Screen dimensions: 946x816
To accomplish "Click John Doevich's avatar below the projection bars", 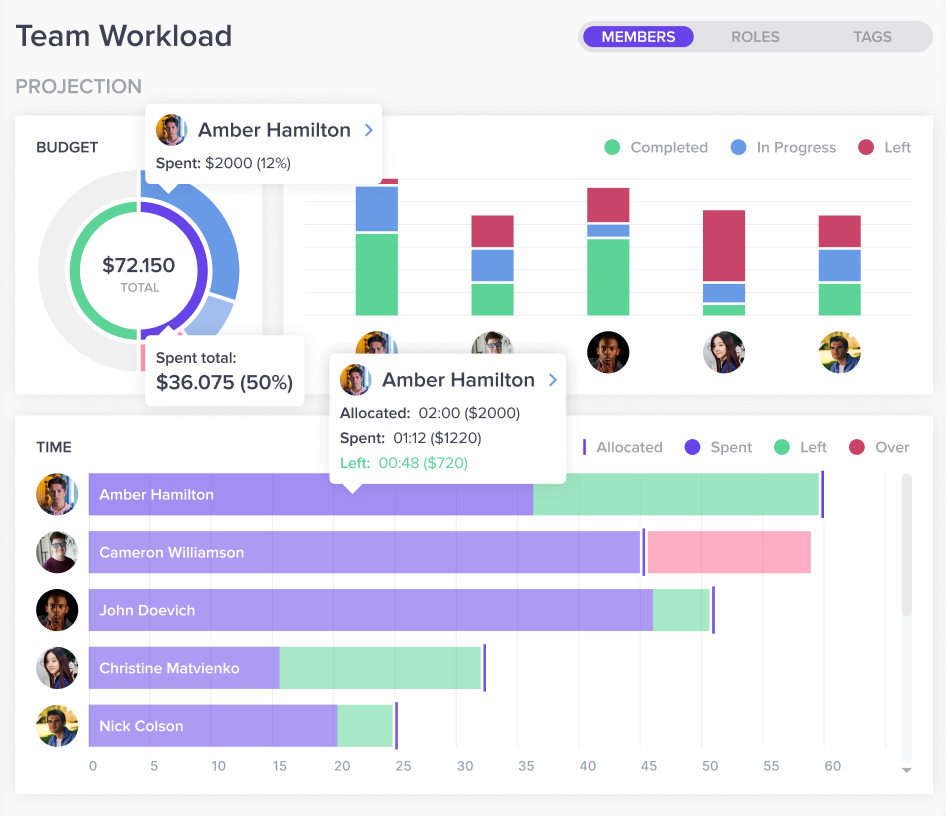I will click(608, 352).
